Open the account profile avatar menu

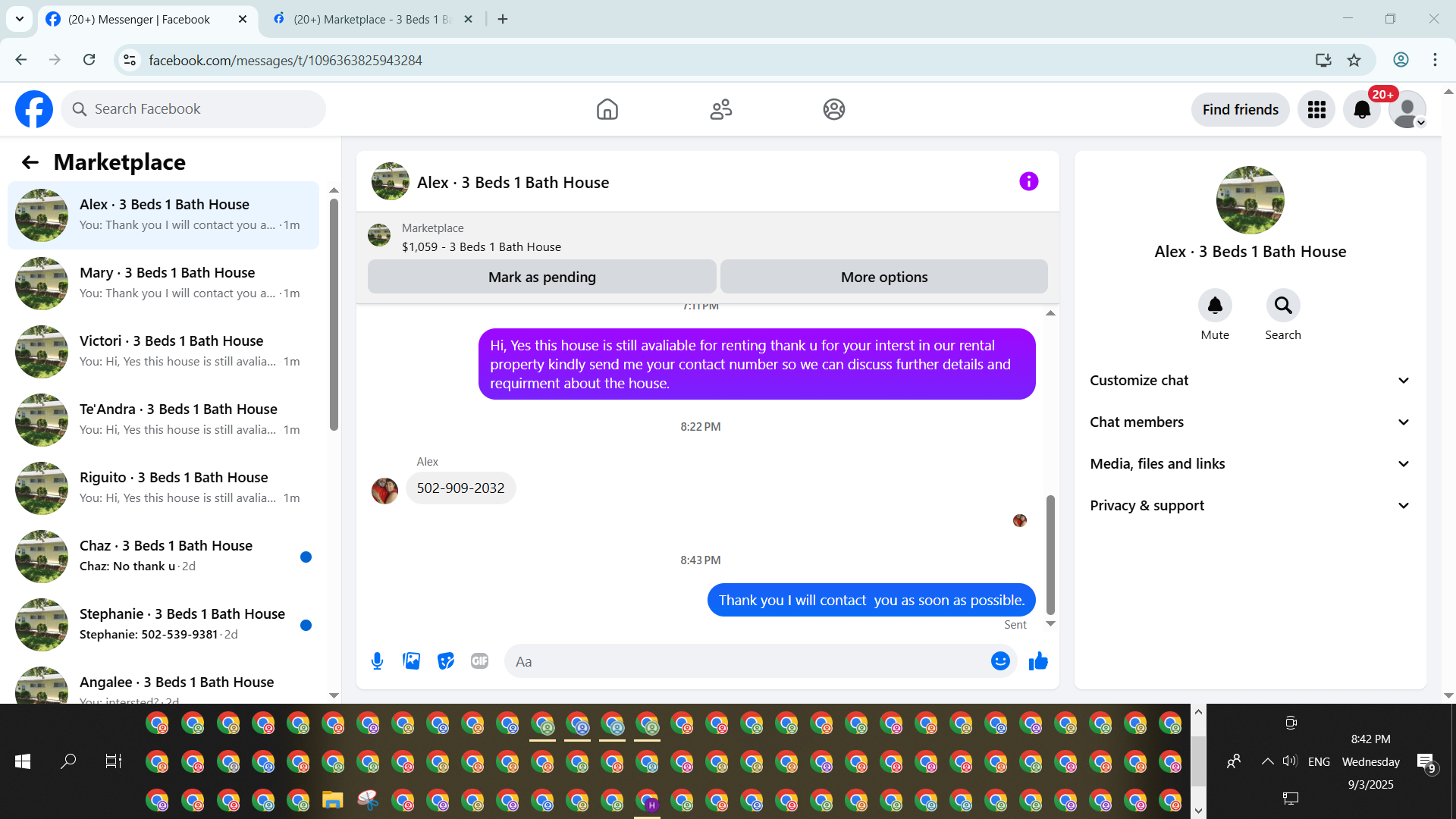coord(1407,109)
